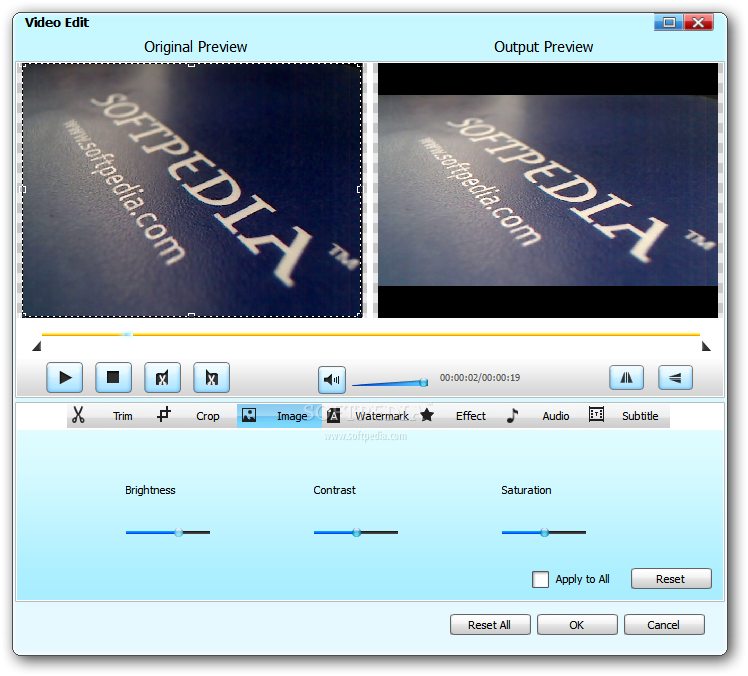Mute the volume speaker icon
748x676 pixels.
332,380
